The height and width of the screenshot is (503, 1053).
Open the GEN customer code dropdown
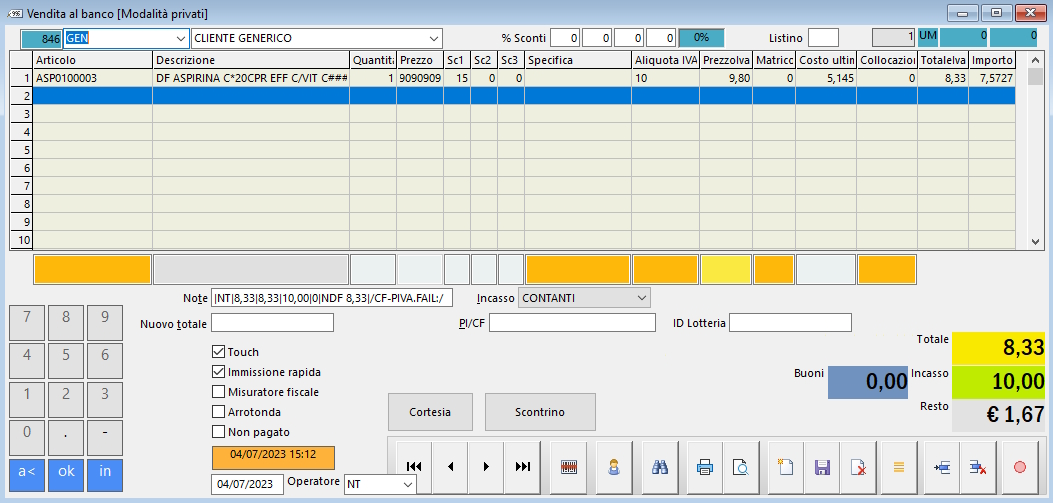click(x=181, y=38)
